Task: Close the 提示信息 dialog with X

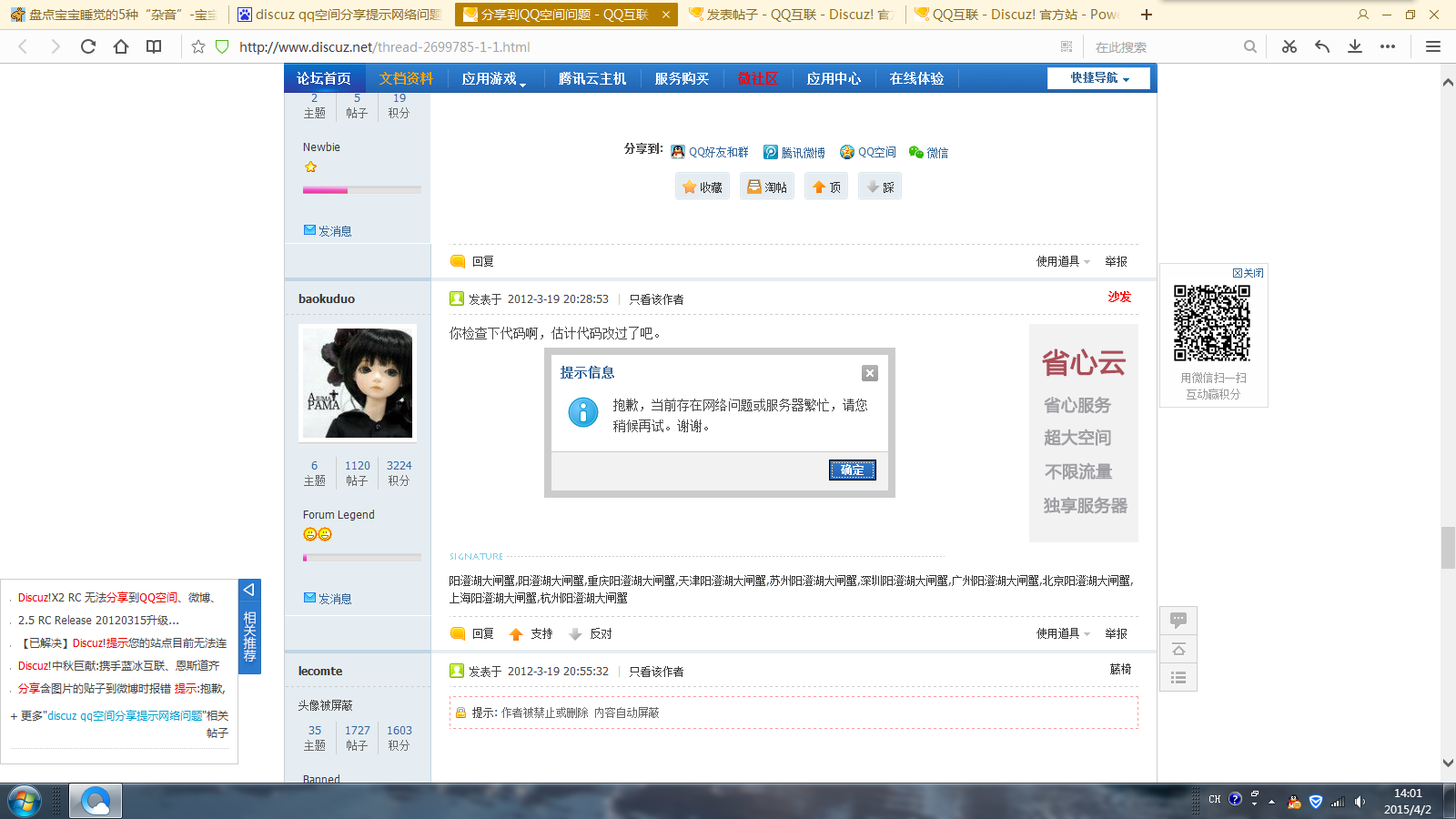Action: (870, 373)
